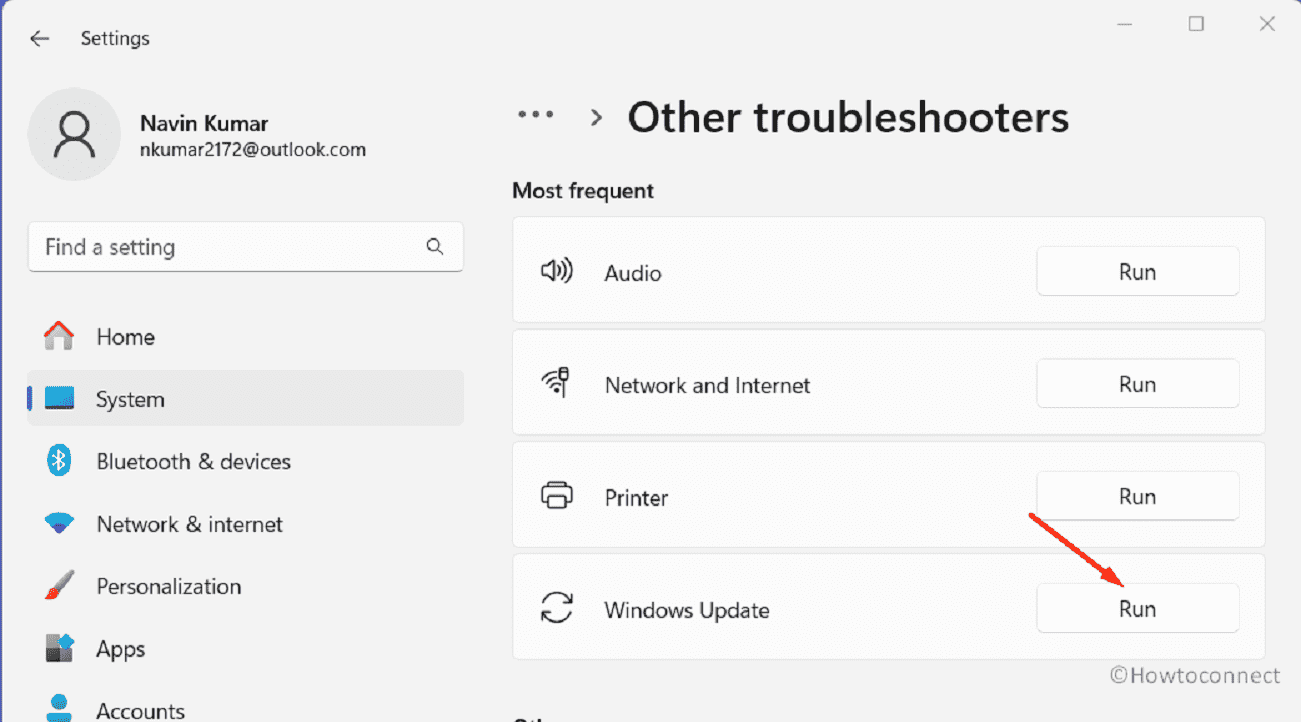Click the Bluetooth icon in sidebar
This screenshot has width=1301, height=722.
[59, 461]
